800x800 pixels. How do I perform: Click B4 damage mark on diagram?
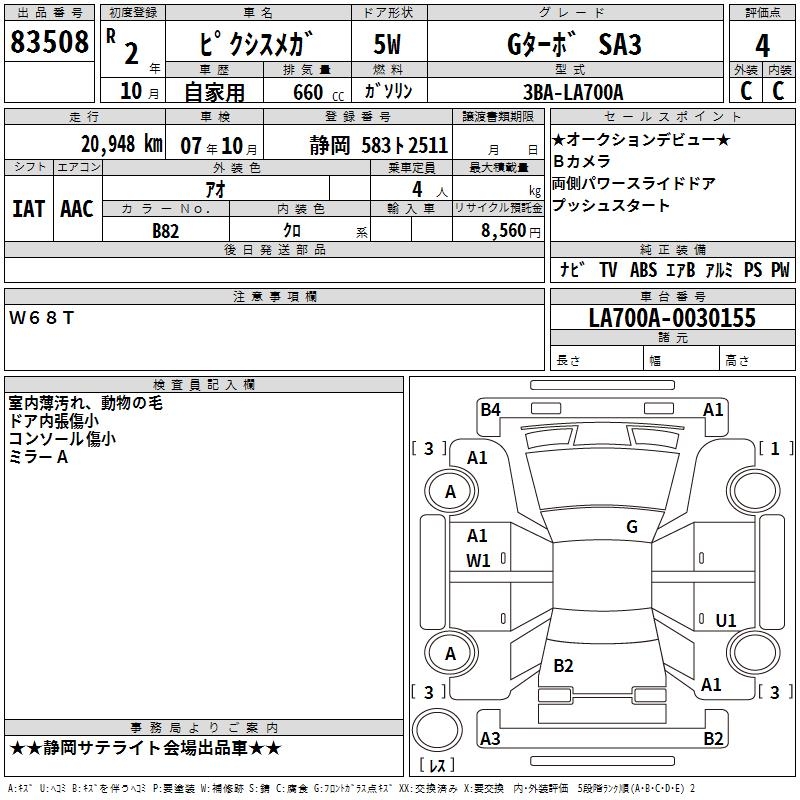pos(490,409)
